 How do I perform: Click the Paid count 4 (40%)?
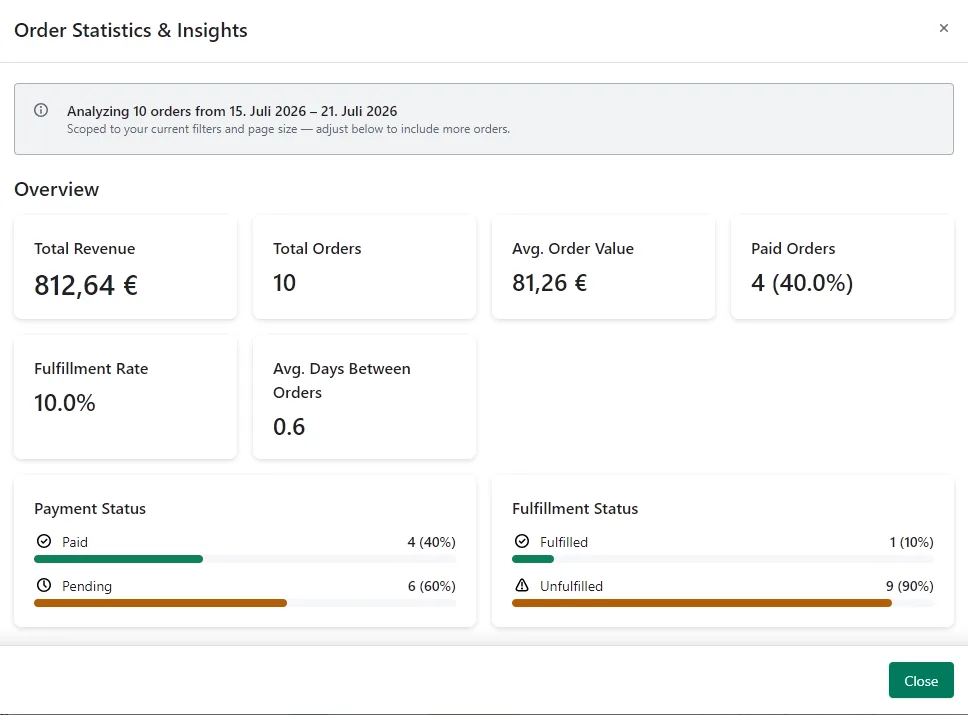[x=432, y=542]
